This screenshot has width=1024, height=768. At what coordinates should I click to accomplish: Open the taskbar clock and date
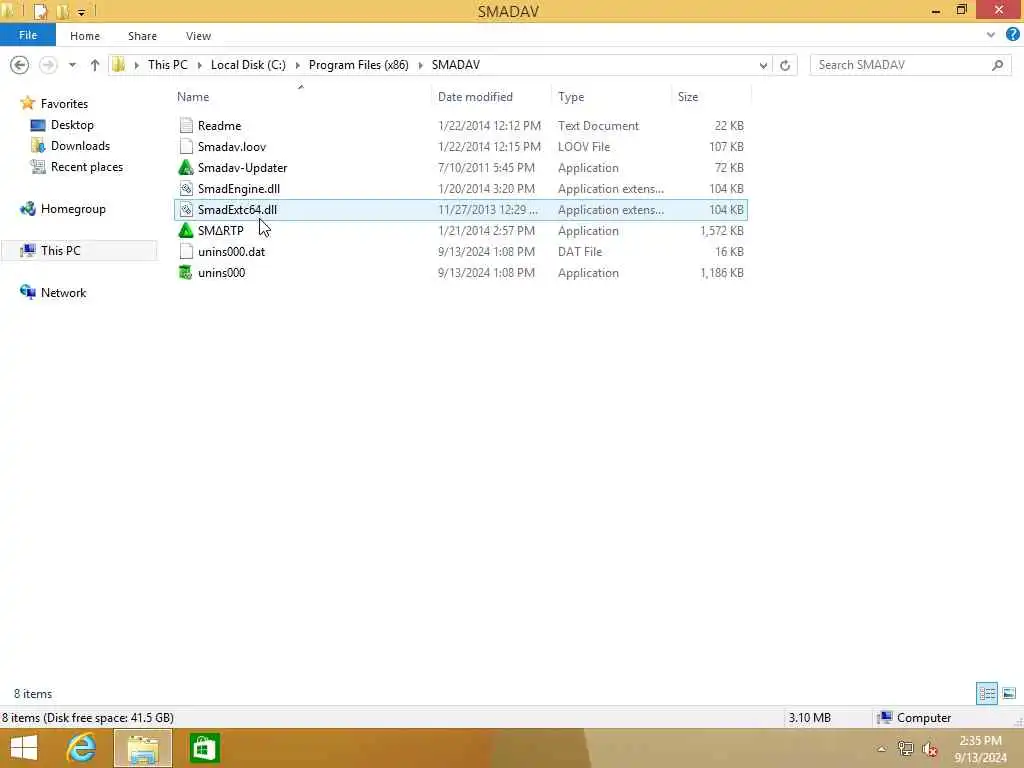click(980, 749)
